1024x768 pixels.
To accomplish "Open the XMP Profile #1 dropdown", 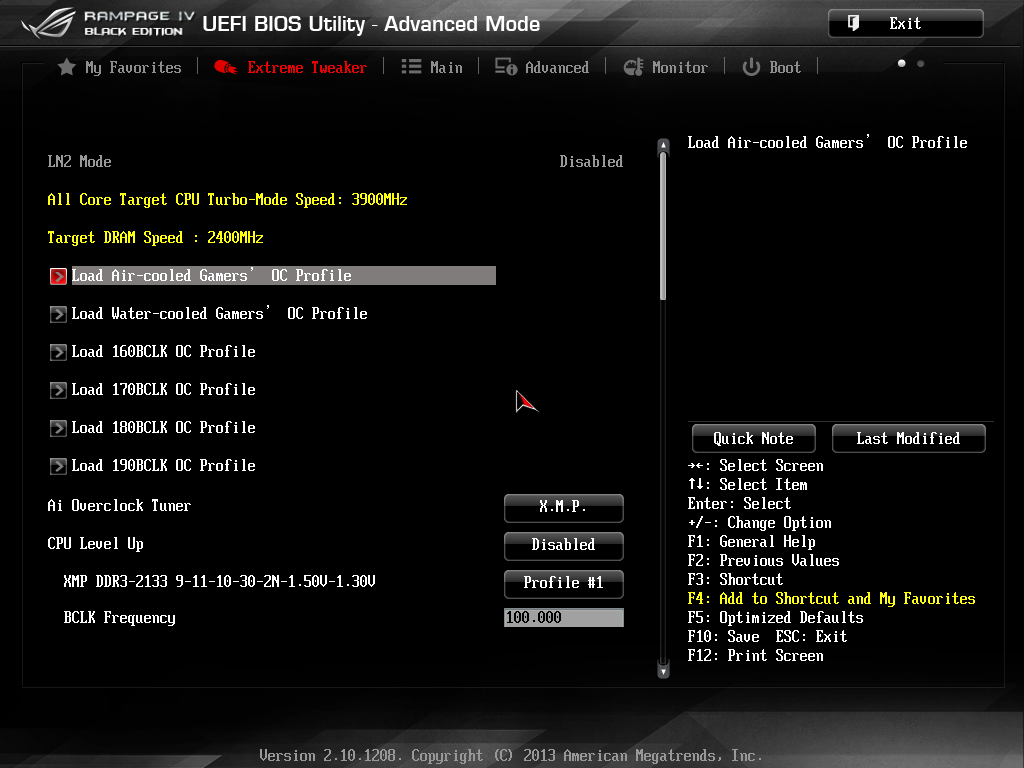I will 563,583.
